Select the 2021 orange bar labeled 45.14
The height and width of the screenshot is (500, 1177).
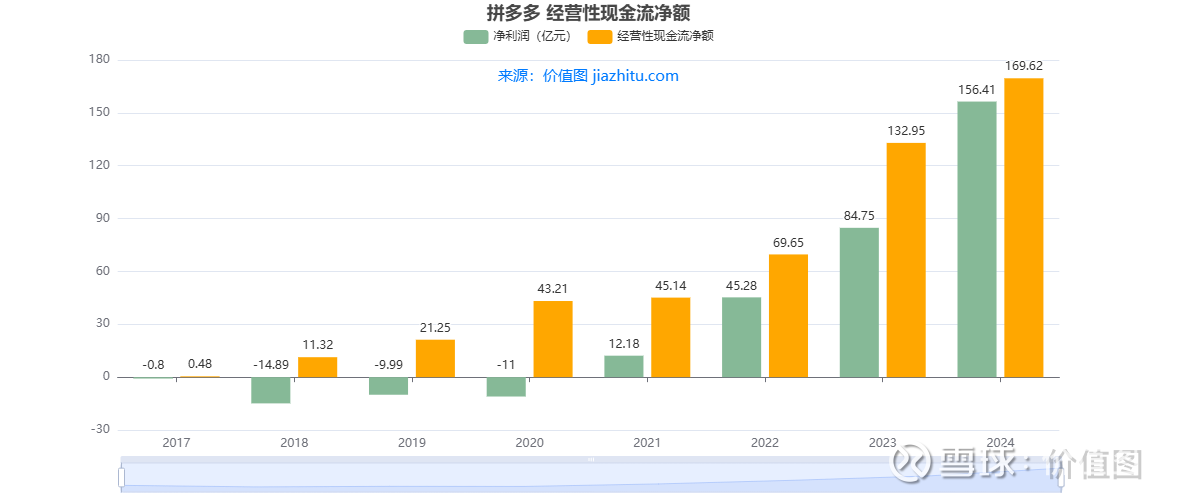670,337
